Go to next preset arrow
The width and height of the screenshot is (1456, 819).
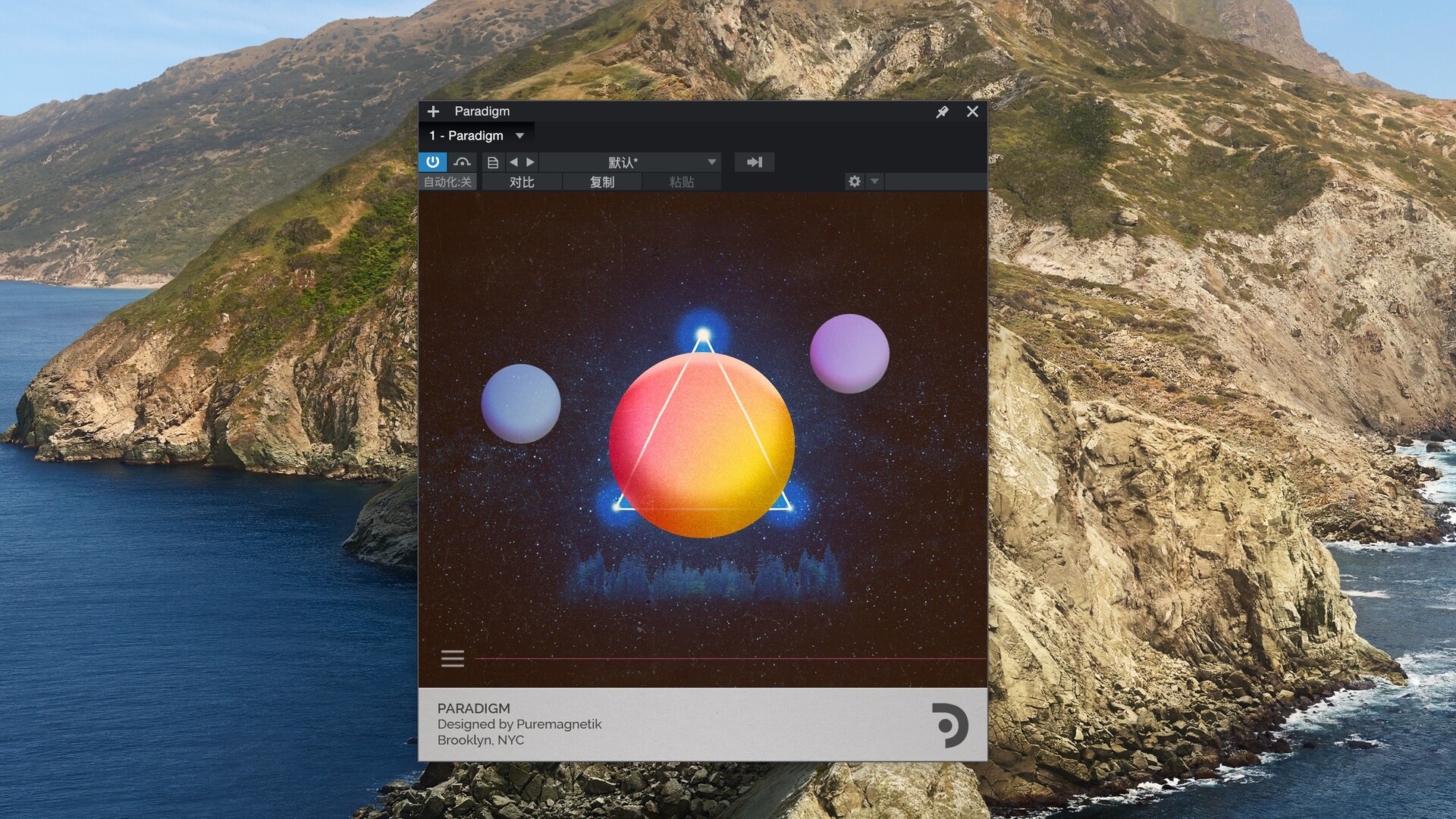(530, 162)
